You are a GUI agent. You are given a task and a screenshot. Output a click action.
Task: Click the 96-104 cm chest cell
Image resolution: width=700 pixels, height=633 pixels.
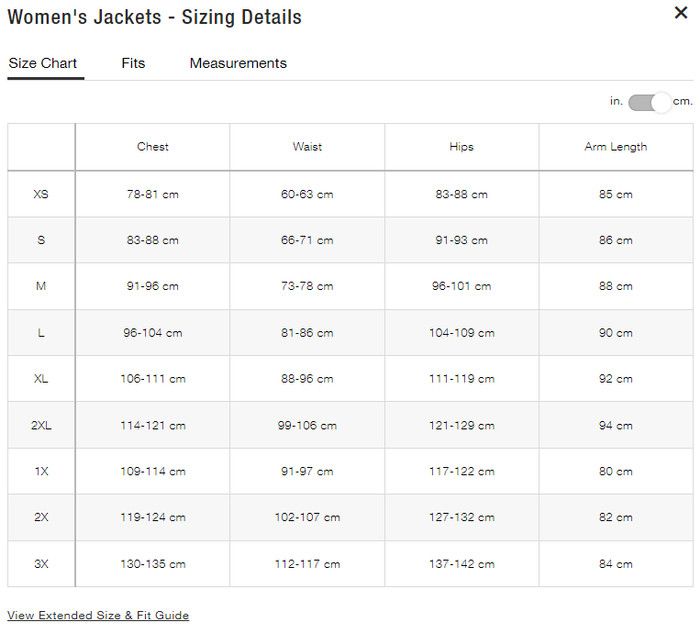point(153,333)
